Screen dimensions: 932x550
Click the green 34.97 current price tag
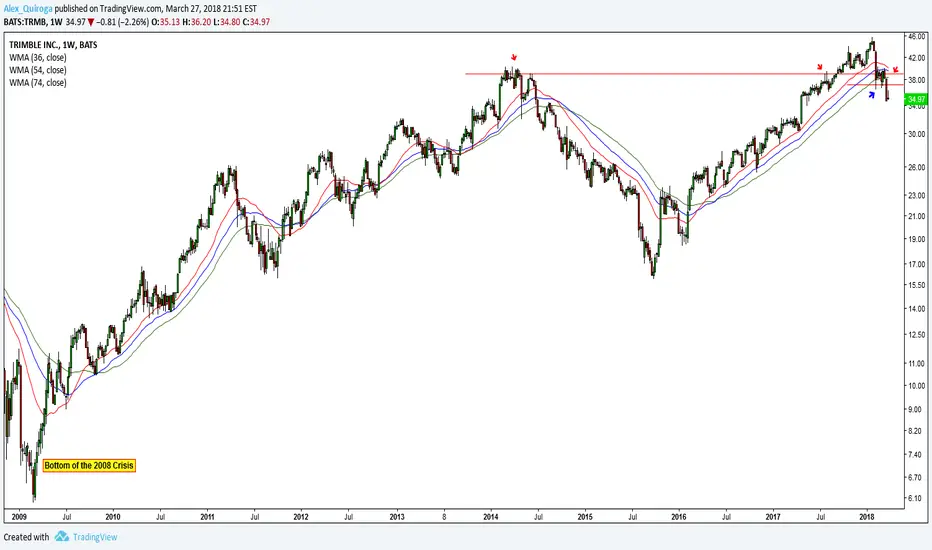click(915, 99)
